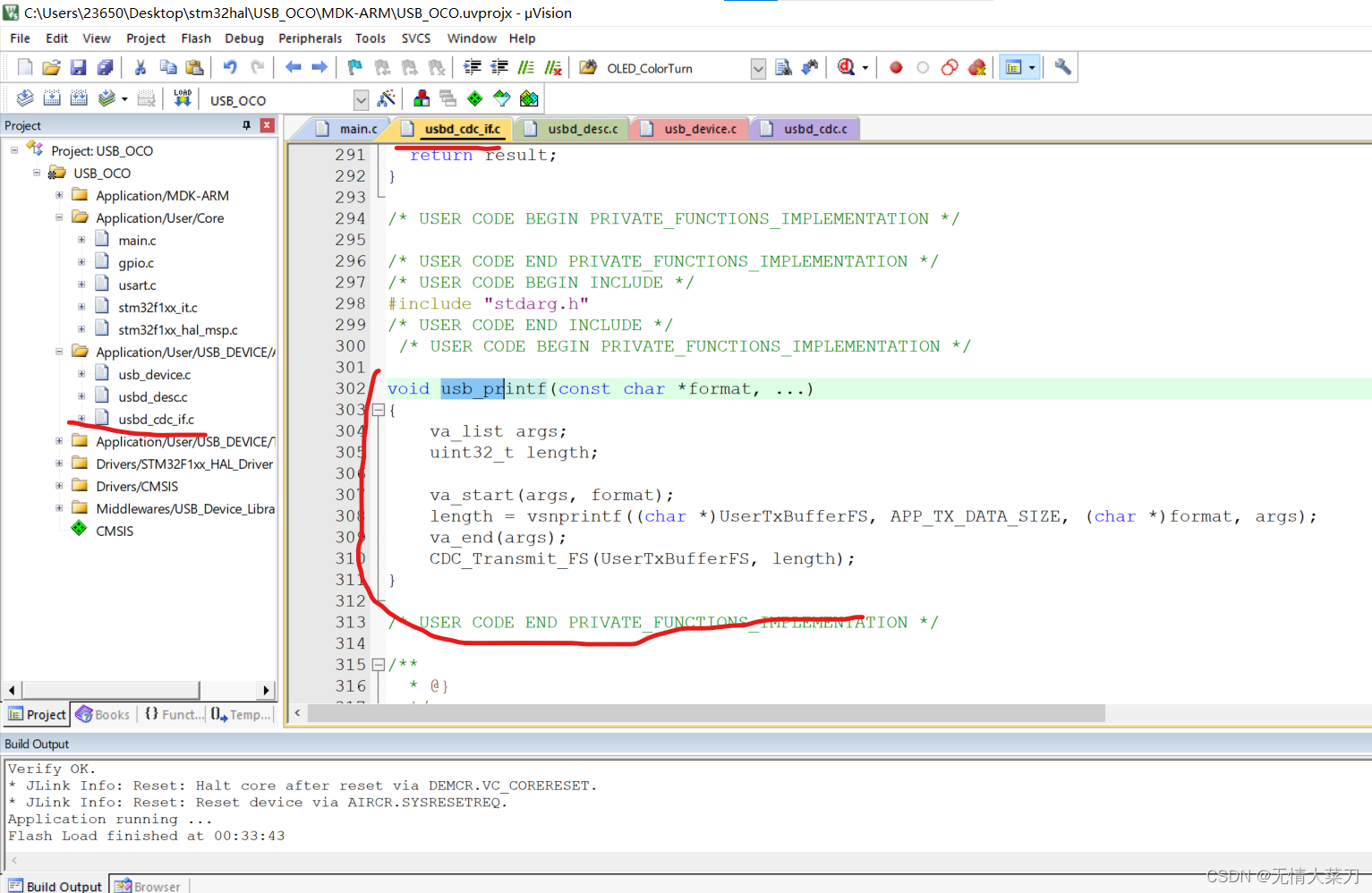The image size is (1372, 893).
Task: Open the Project menu
Action: pyautogui.click(x=146, y=38)
